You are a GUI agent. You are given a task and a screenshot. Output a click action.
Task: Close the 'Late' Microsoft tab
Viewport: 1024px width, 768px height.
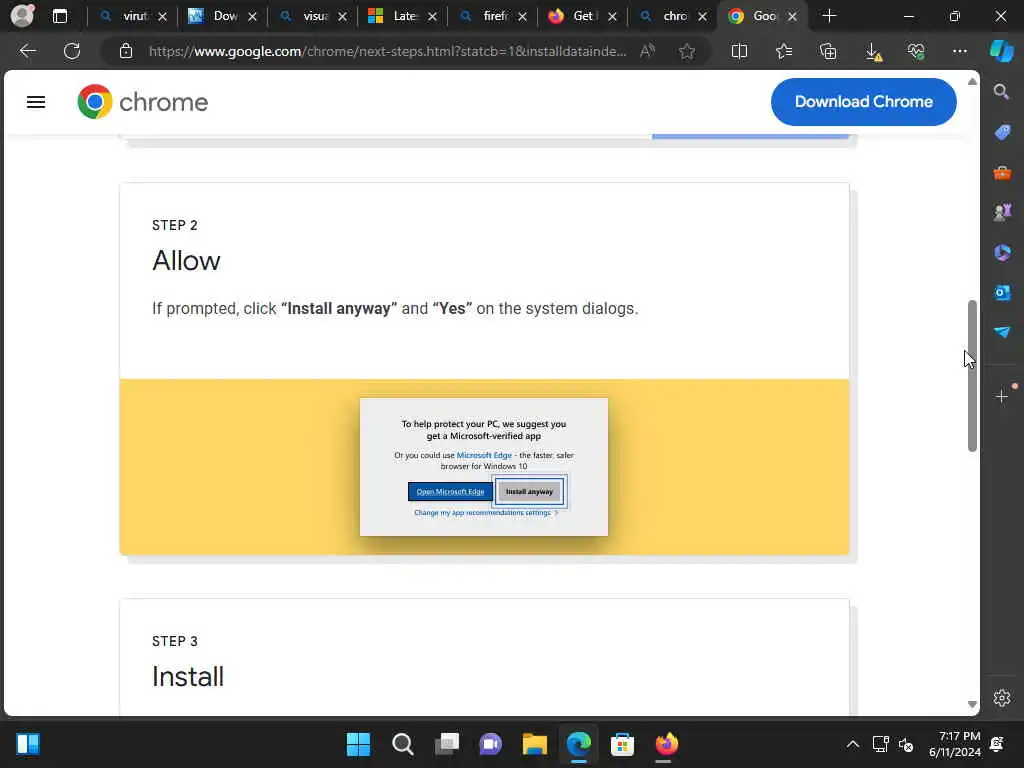(432, 16)
